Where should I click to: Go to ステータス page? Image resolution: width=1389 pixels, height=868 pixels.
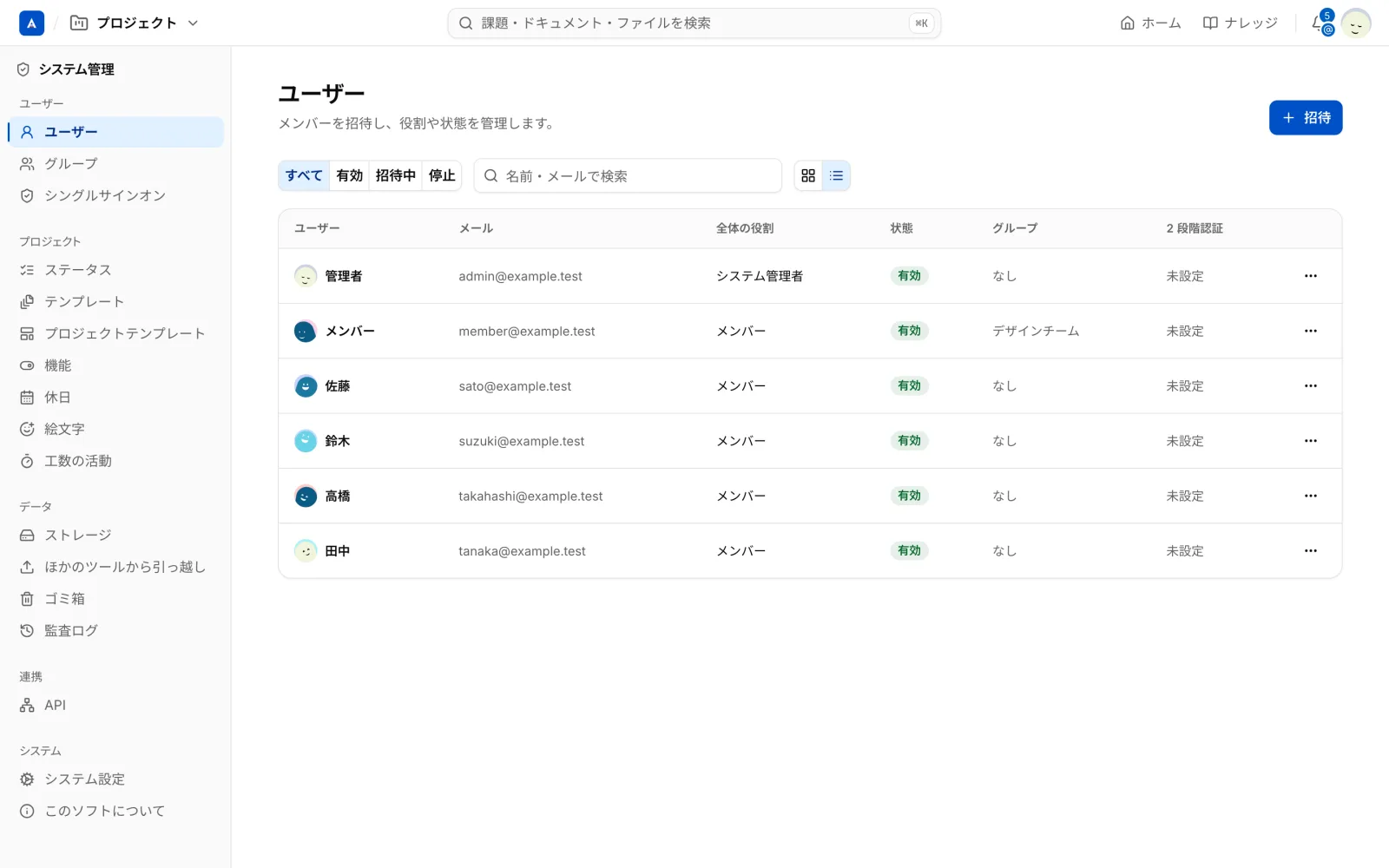click(x=115, y=270)
